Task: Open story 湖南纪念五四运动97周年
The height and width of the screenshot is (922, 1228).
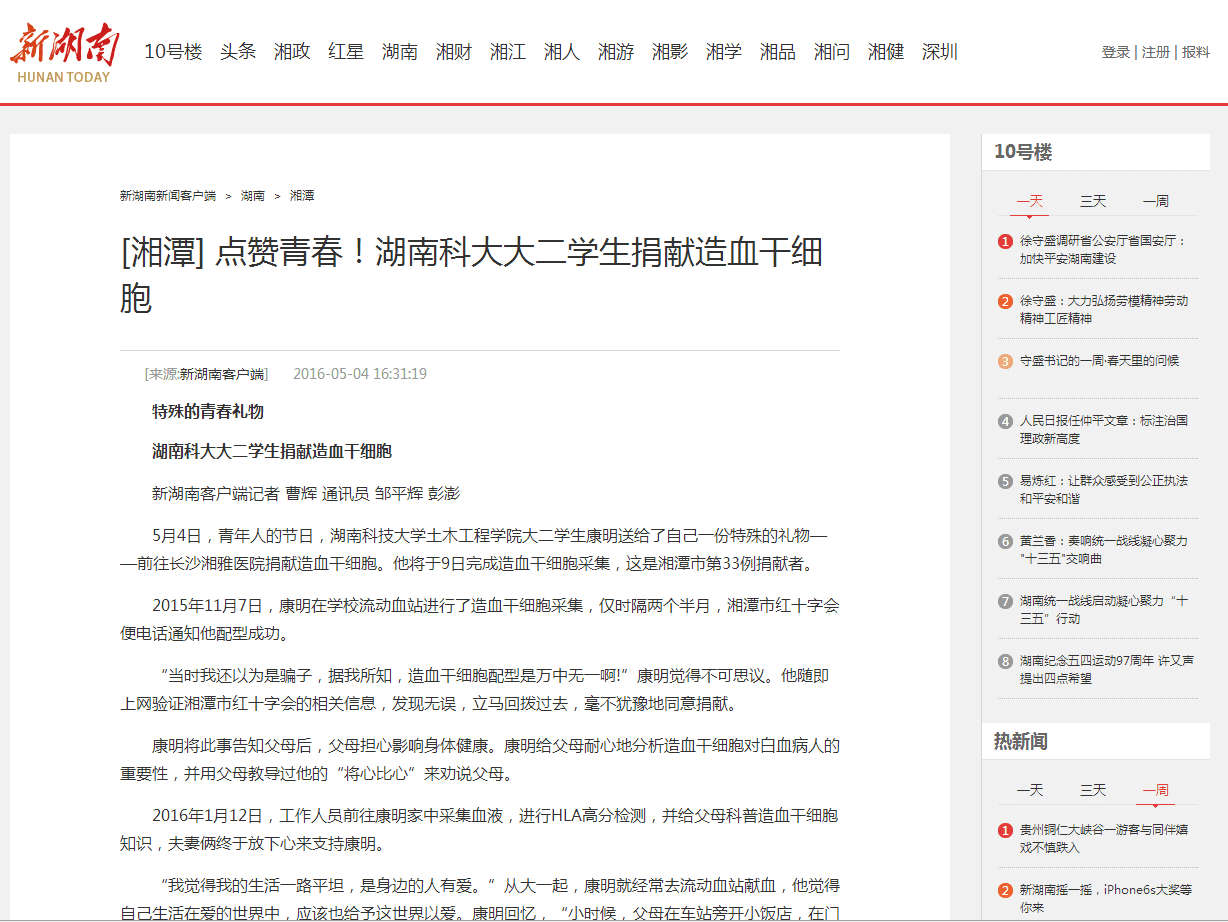Action: coord(1107,669)
